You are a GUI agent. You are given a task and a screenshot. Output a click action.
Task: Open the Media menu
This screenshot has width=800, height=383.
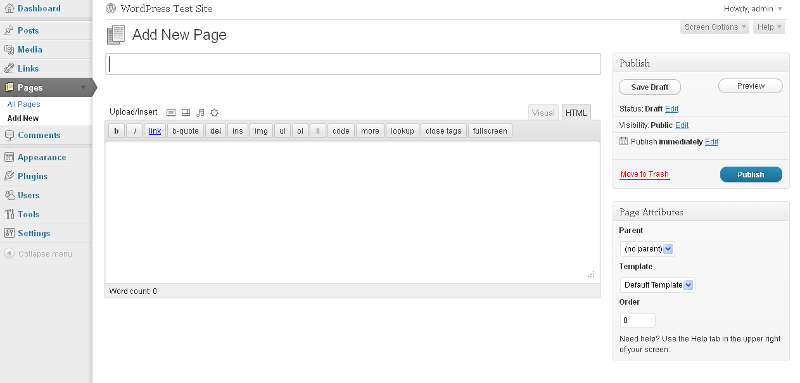[x=30, y=49]
